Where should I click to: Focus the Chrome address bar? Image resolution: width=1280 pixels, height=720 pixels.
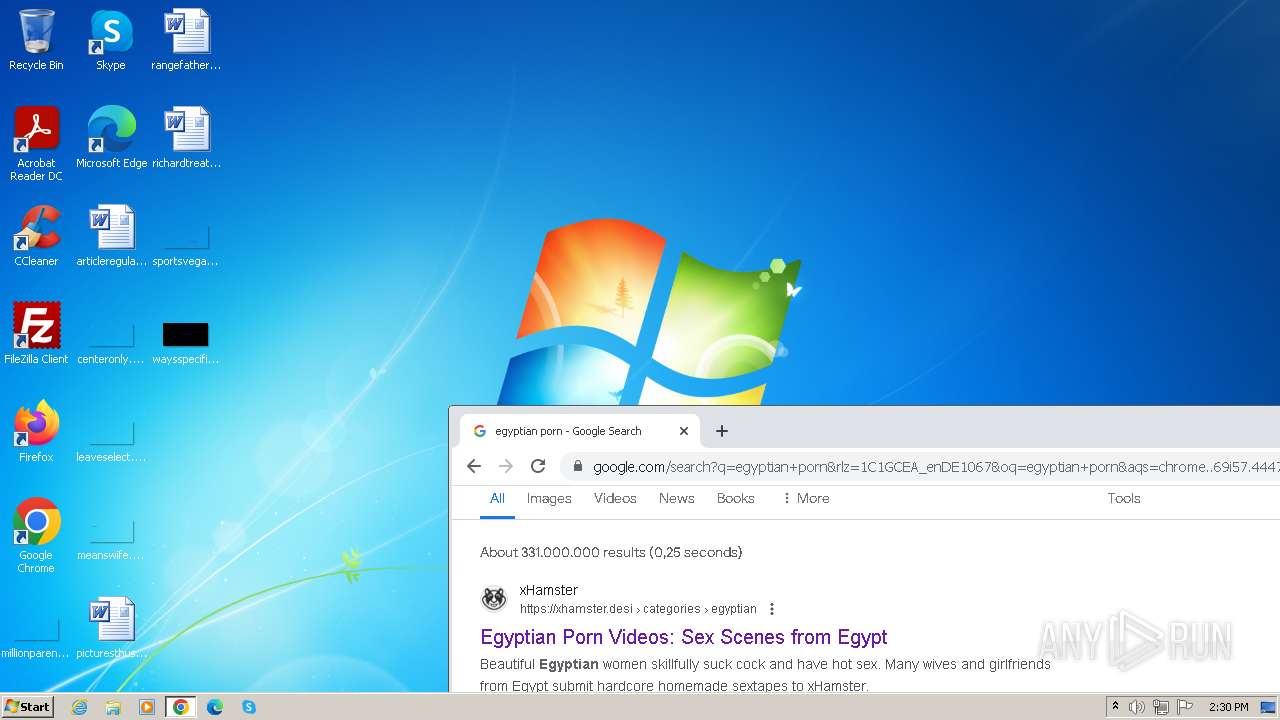(935, 466)
